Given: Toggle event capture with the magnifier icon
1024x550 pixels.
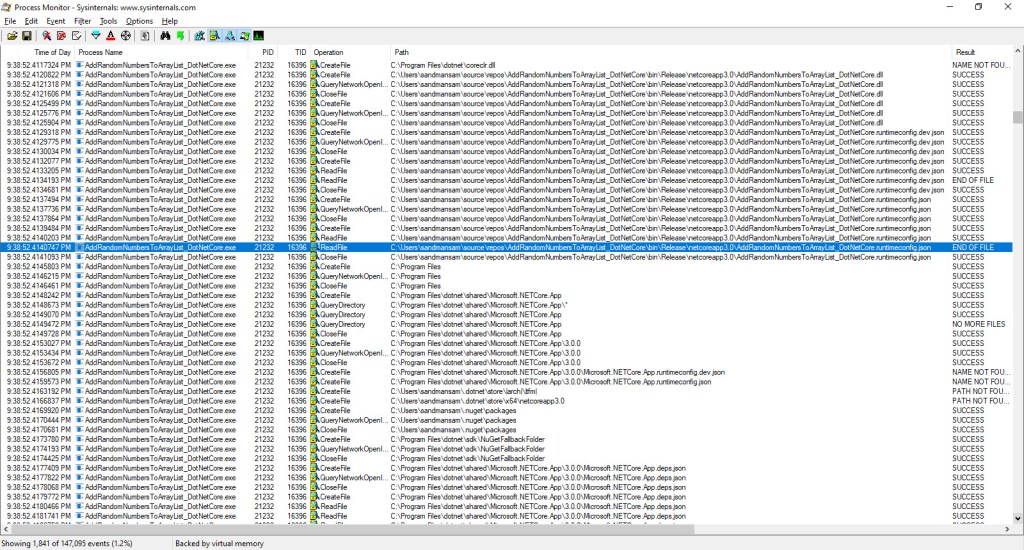Looking at the screenshot, I should pos(46,36).
